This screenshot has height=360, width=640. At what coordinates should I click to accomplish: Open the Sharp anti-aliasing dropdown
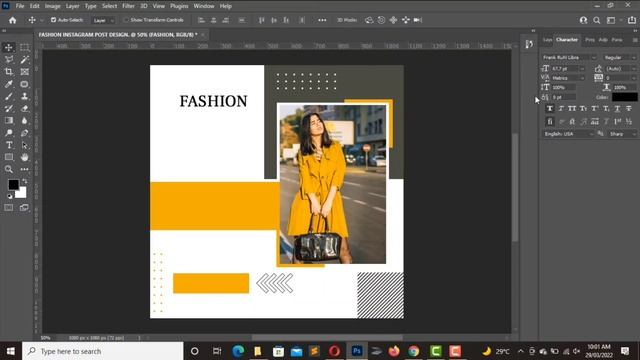point(622,134)
